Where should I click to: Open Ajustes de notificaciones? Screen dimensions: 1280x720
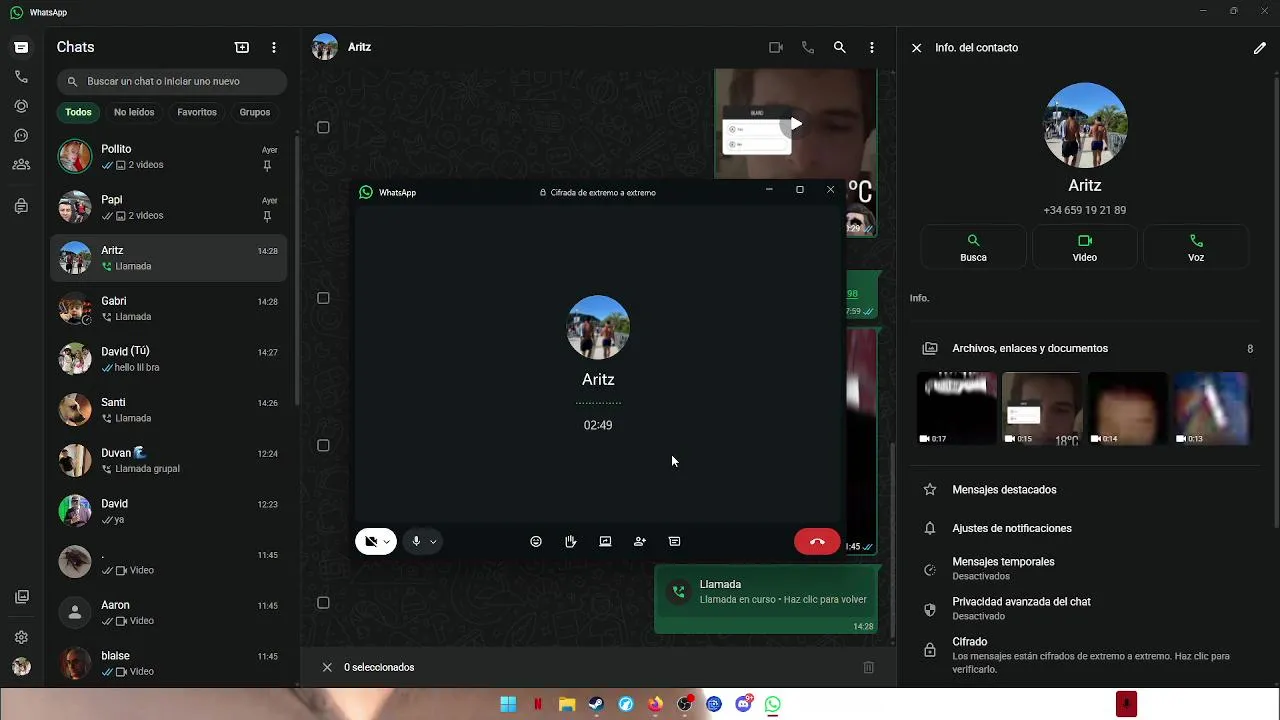1088,528
